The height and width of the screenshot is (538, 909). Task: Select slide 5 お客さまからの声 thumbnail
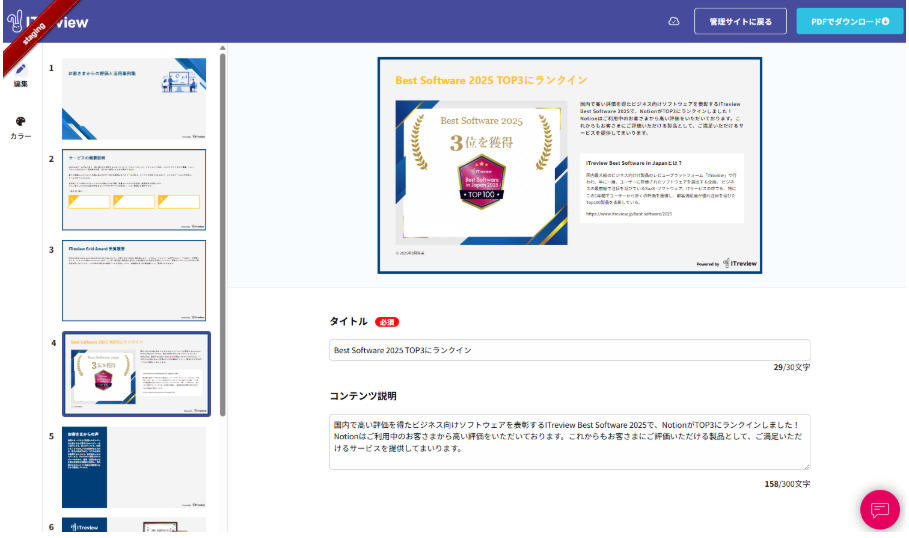click(134, 467)
